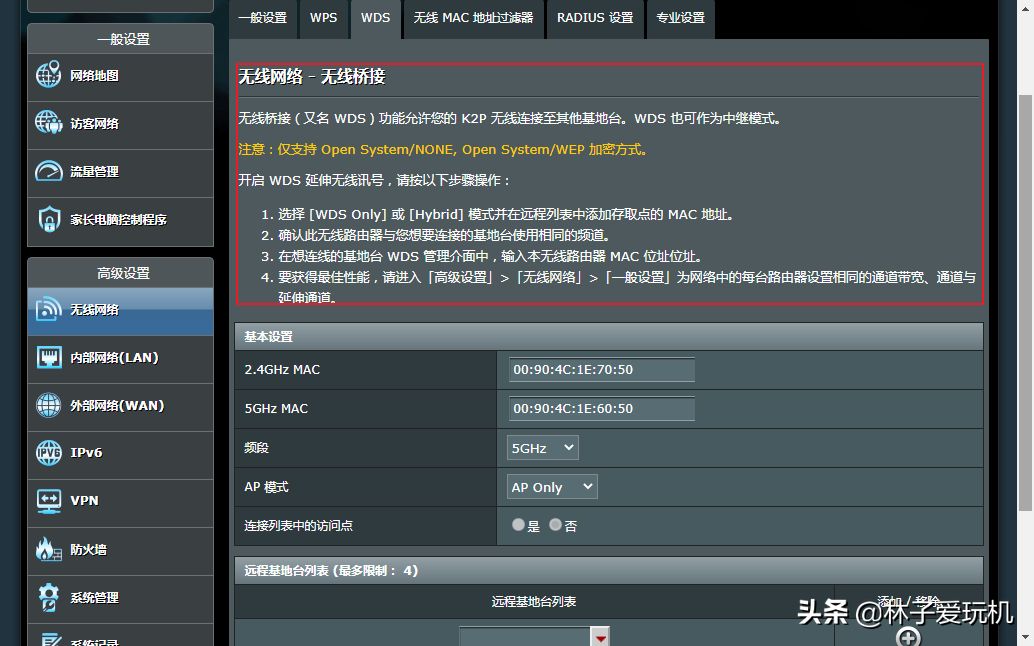Open 访客网络 guest network icon
Viewport: 1034px width, 646px height.
coord(49,123)
